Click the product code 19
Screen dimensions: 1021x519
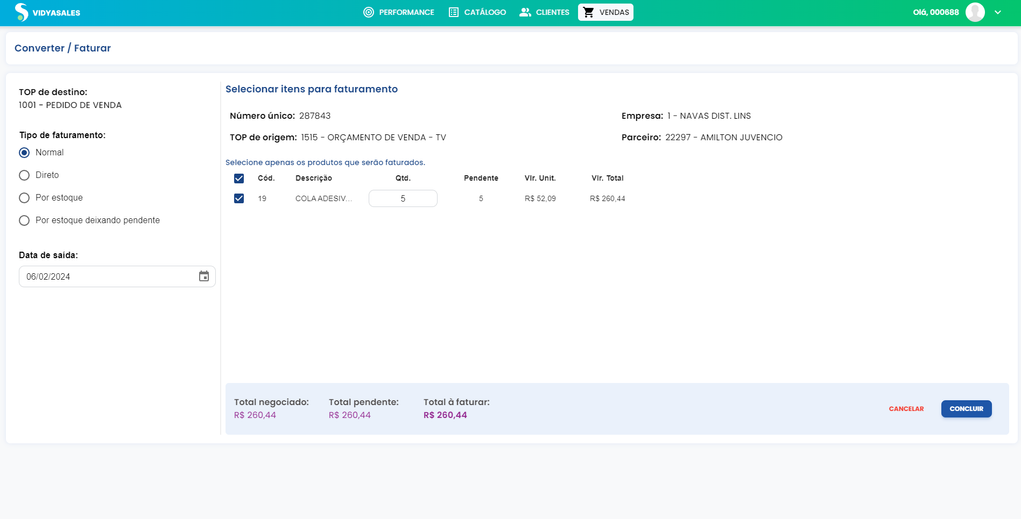point(262,199)
